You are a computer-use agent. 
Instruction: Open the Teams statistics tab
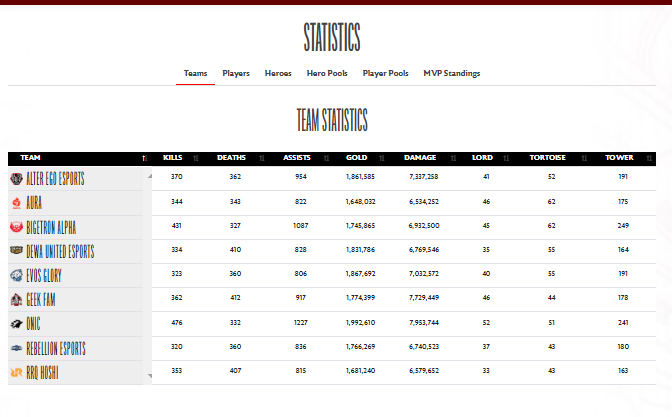(x=195, y=73)
